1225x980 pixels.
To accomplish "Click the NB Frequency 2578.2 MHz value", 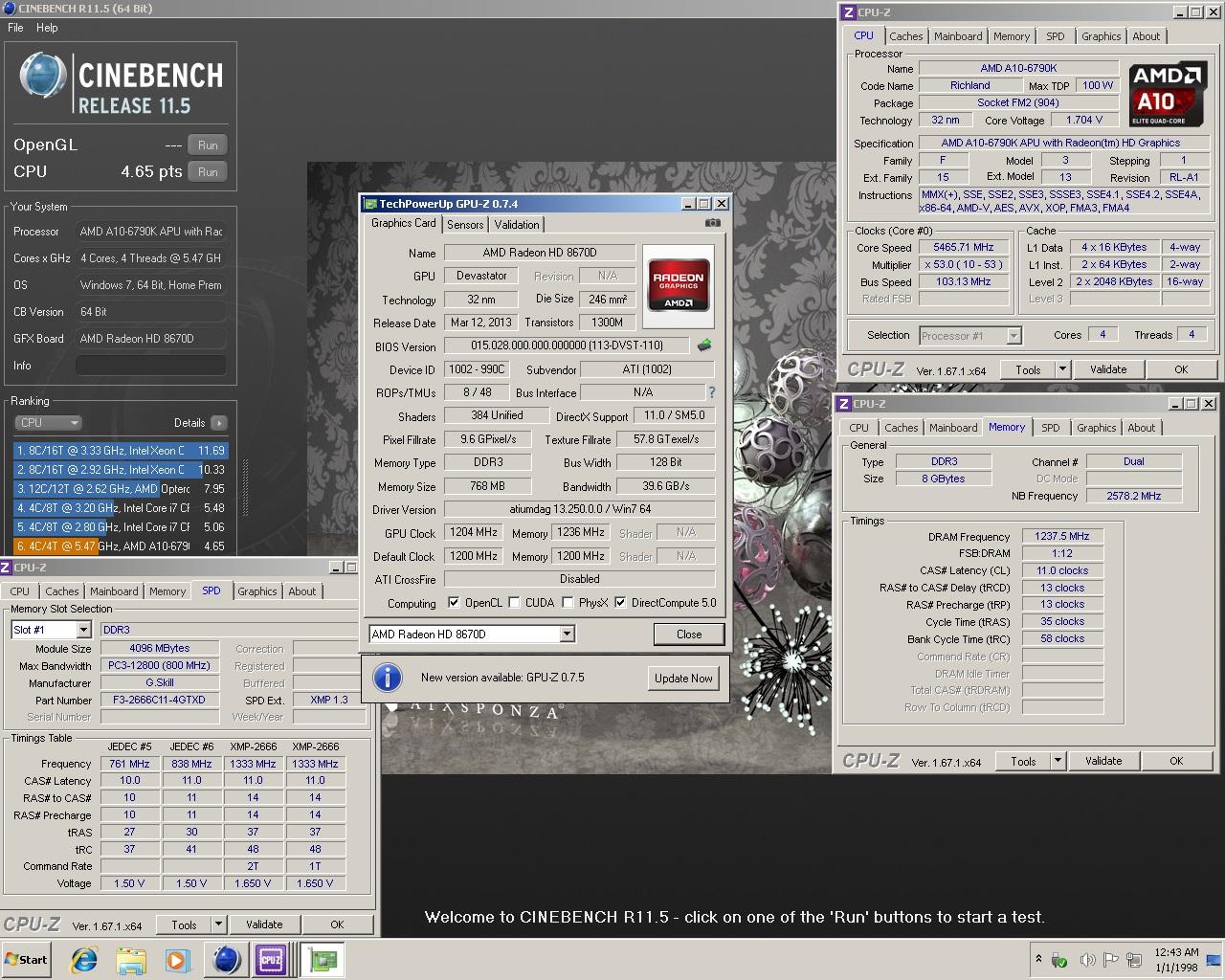I will tap(1133, 496).
